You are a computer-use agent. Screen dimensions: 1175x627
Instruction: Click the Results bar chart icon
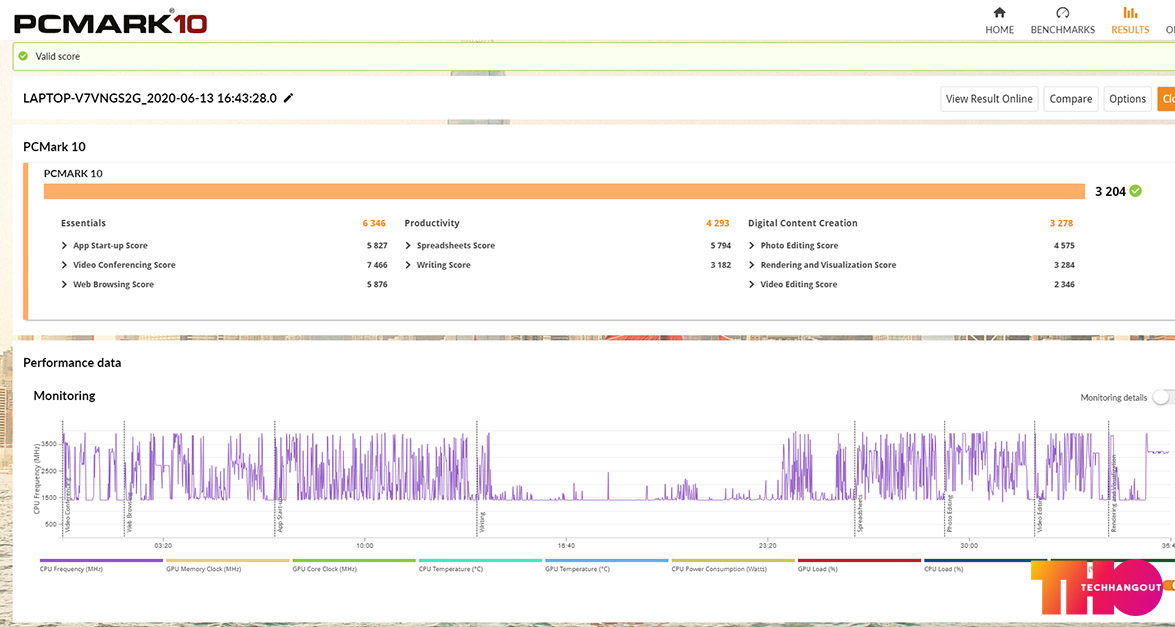pos(1130,13)
